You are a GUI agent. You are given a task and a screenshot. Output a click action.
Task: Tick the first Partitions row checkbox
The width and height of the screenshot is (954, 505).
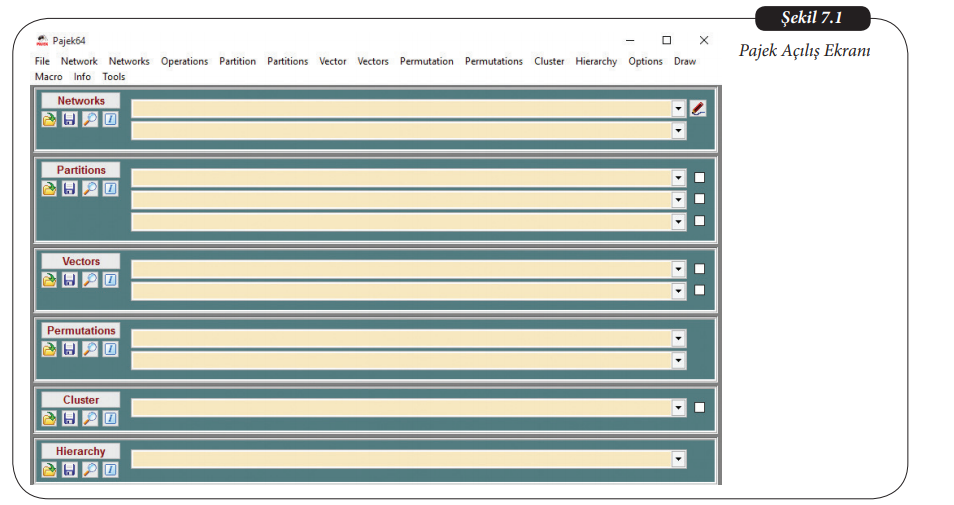(x=699, y=178)
